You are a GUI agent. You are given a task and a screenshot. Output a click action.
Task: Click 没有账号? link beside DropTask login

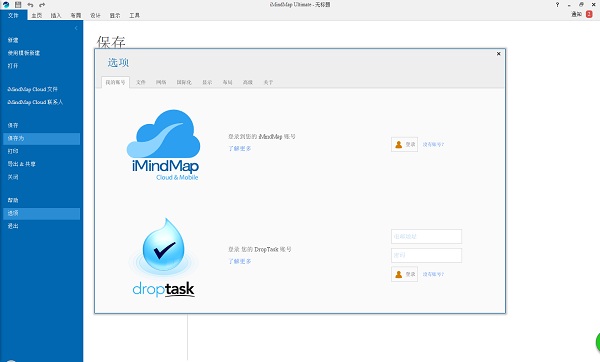[433, 274]
